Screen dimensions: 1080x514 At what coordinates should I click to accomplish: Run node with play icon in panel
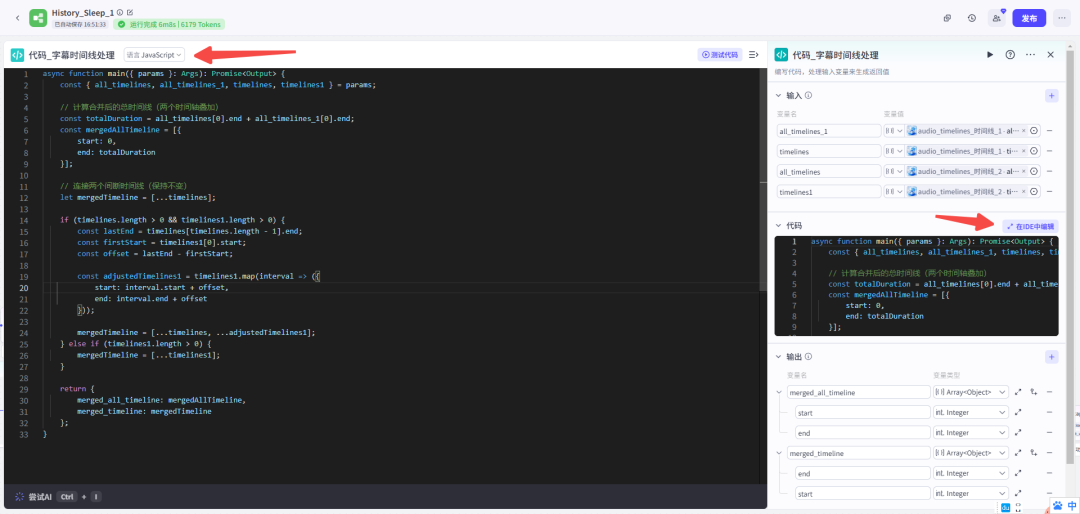coord(990,54)
